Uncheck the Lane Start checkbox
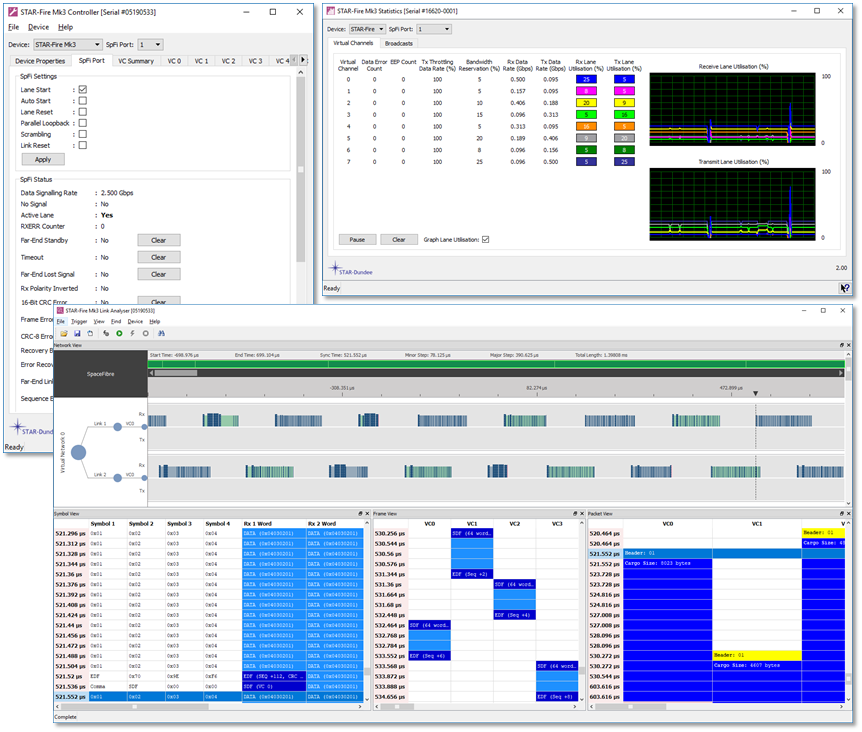 click(x=82, y=90)
